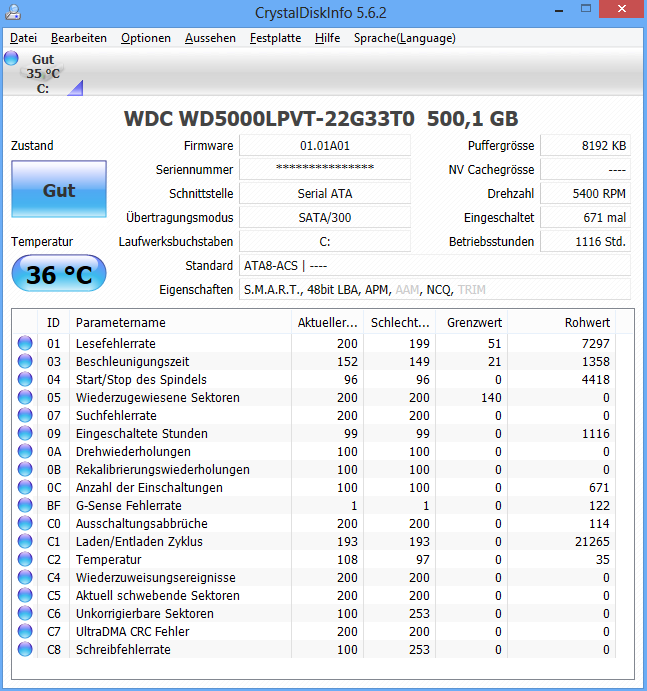
Task: Select the C: drive status circle icon
Action: [x=11, y=58]
